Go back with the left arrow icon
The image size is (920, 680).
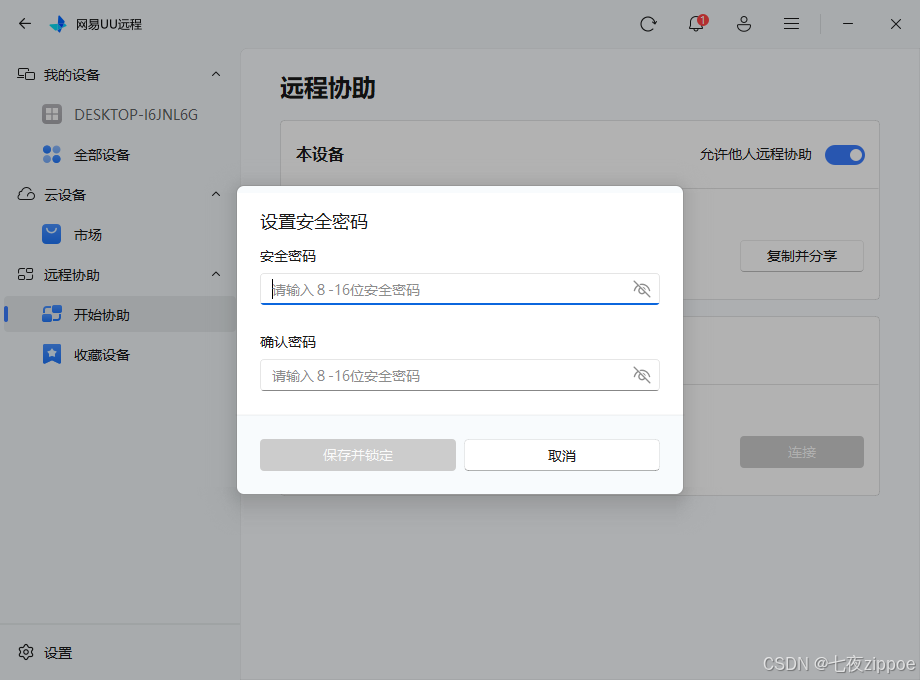click(x=25, y=23)
